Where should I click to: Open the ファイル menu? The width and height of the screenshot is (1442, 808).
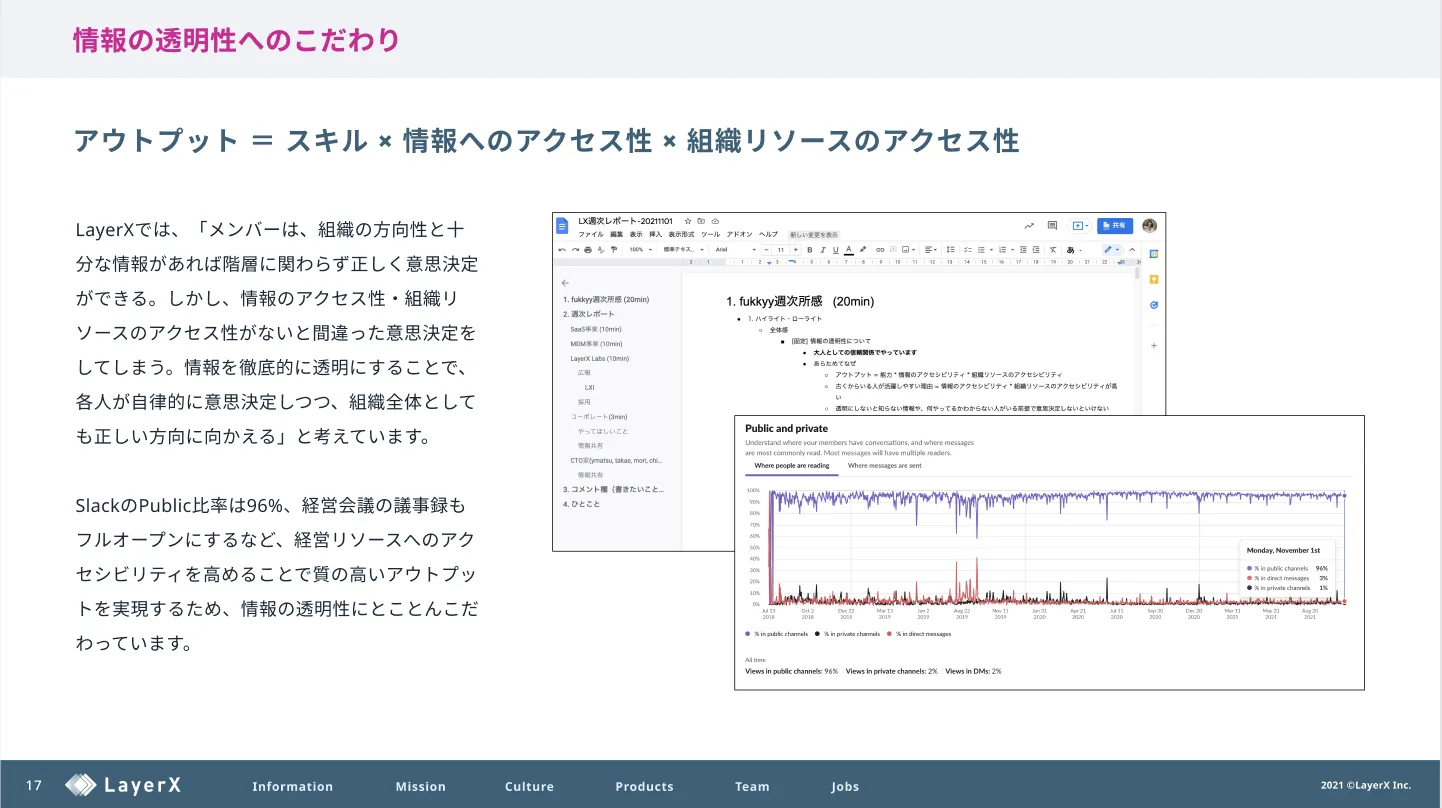click(591, 234)
